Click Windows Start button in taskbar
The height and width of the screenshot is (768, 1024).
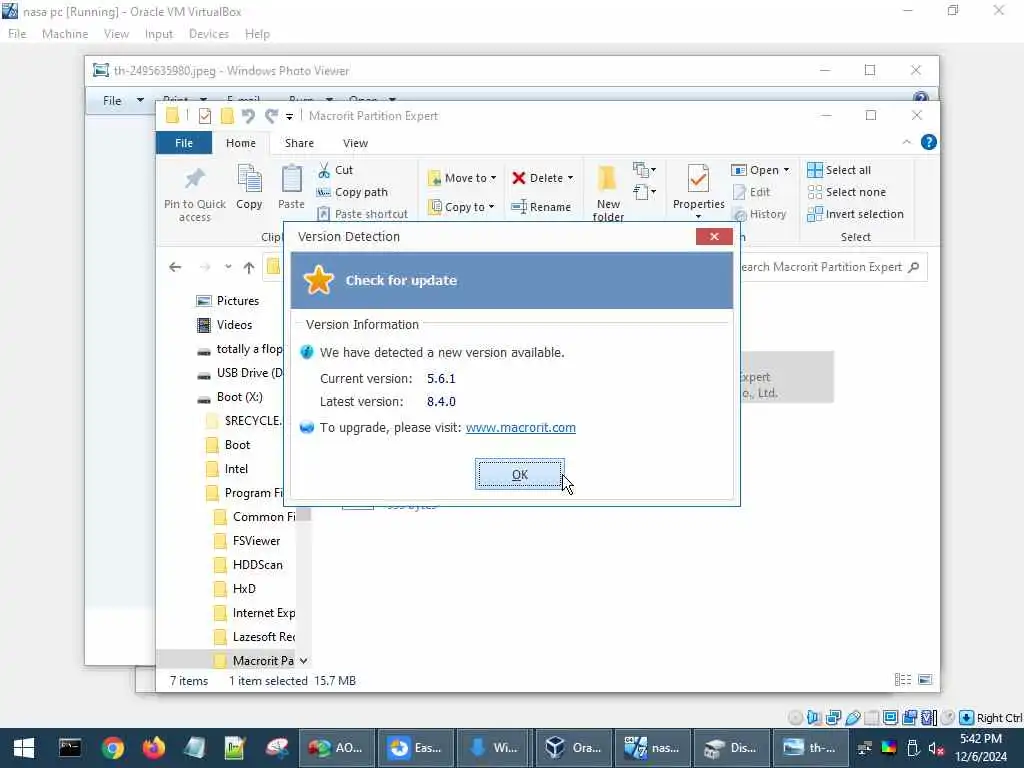(x=24, y=748)
